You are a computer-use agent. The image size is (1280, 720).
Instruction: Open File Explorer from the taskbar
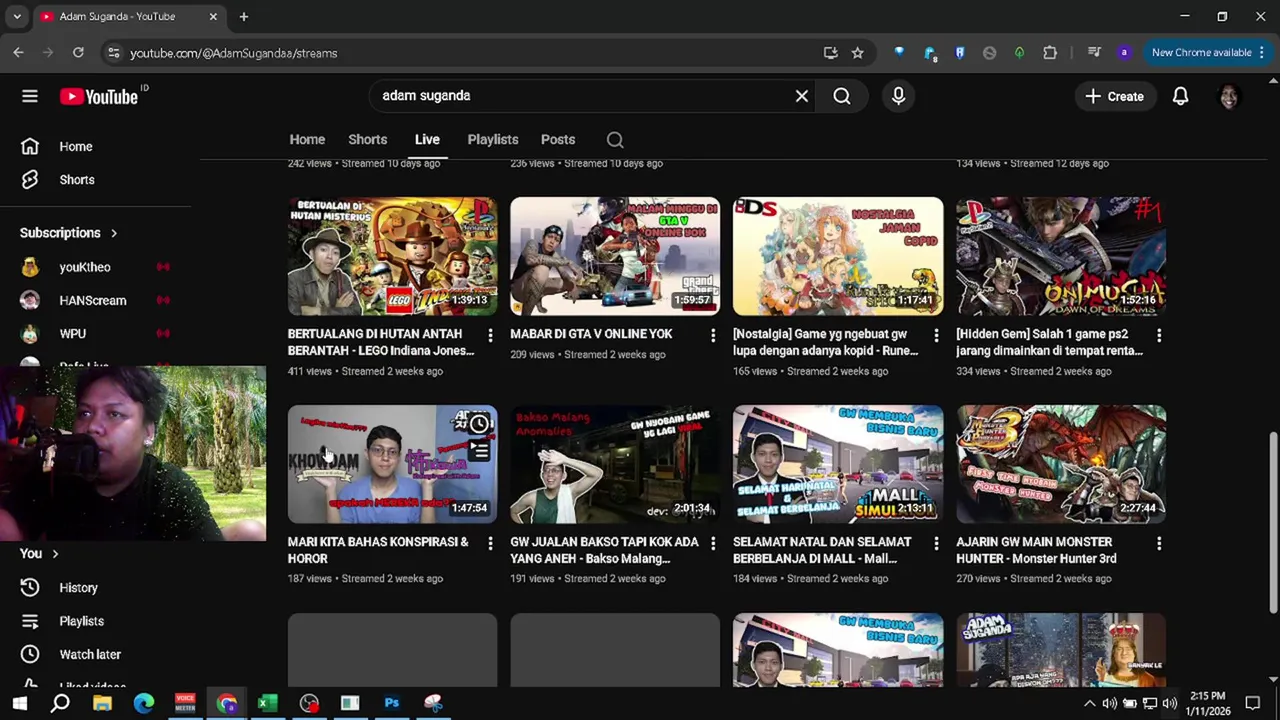coord(102,703)
